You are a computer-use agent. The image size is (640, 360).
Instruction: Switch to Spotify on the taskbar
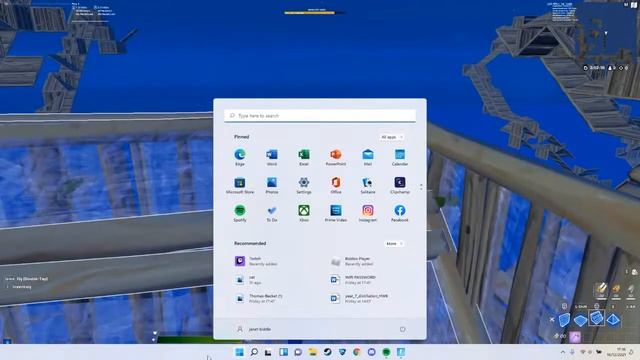[386, 352]
